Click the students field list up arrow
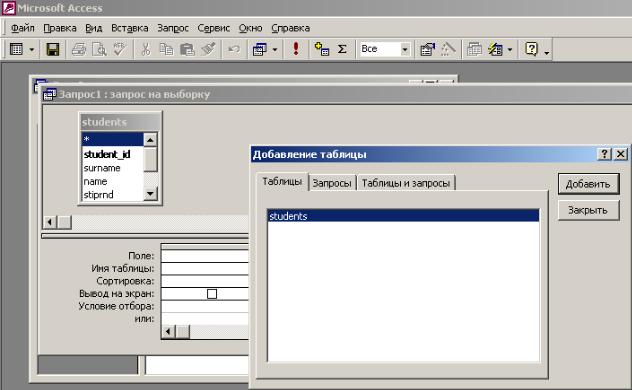The height and width of the screenshot is (390, 632). point(150,140)
